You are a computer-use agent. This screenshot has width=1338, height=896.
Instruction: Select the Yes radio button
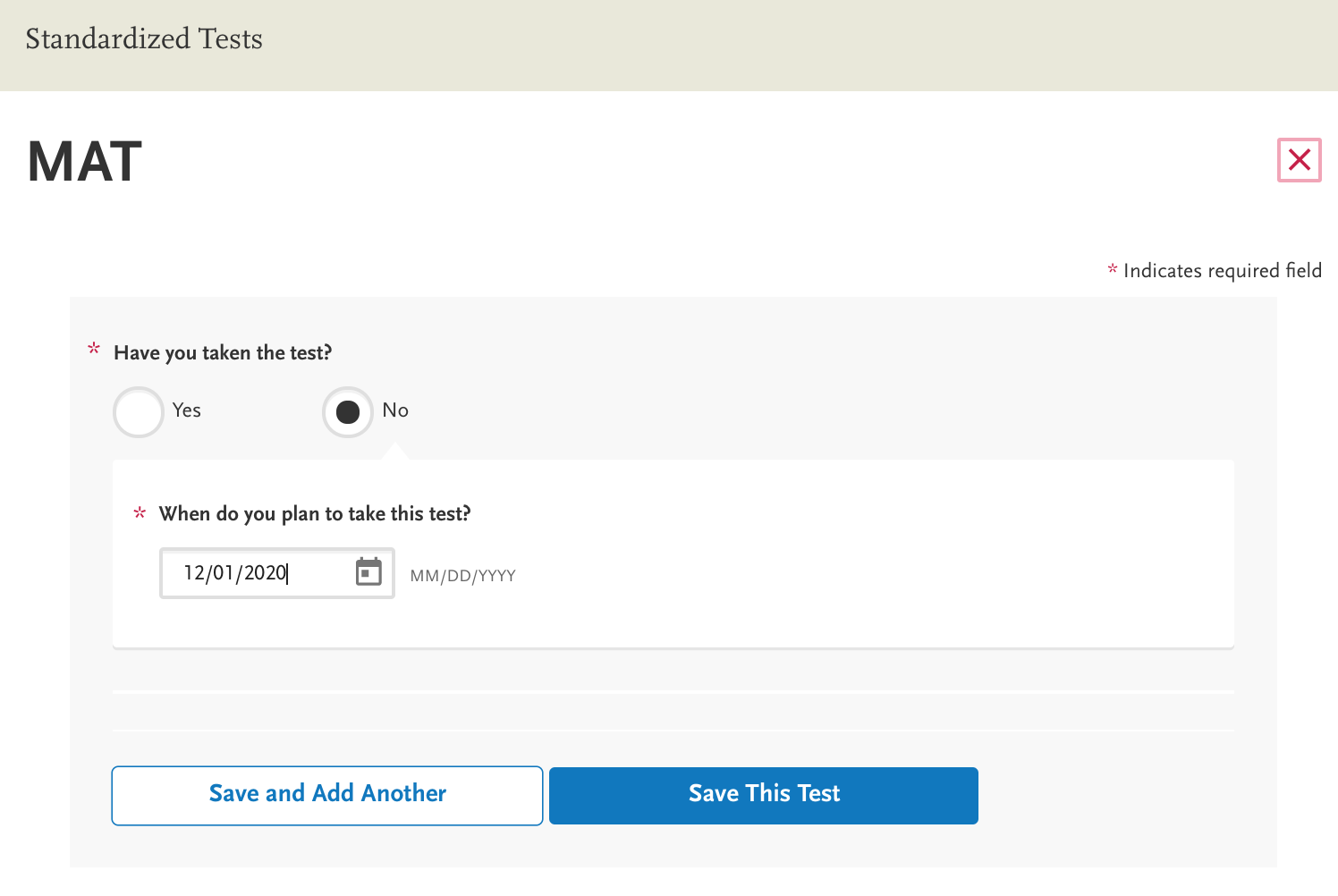click(x=139, y=411)
